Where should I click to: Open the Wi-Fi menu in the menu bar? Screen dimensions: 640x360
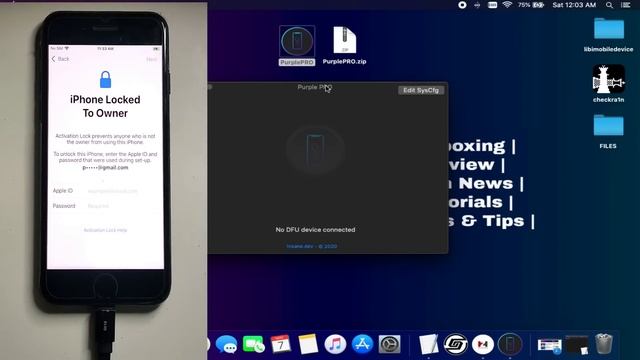(507, 5)
